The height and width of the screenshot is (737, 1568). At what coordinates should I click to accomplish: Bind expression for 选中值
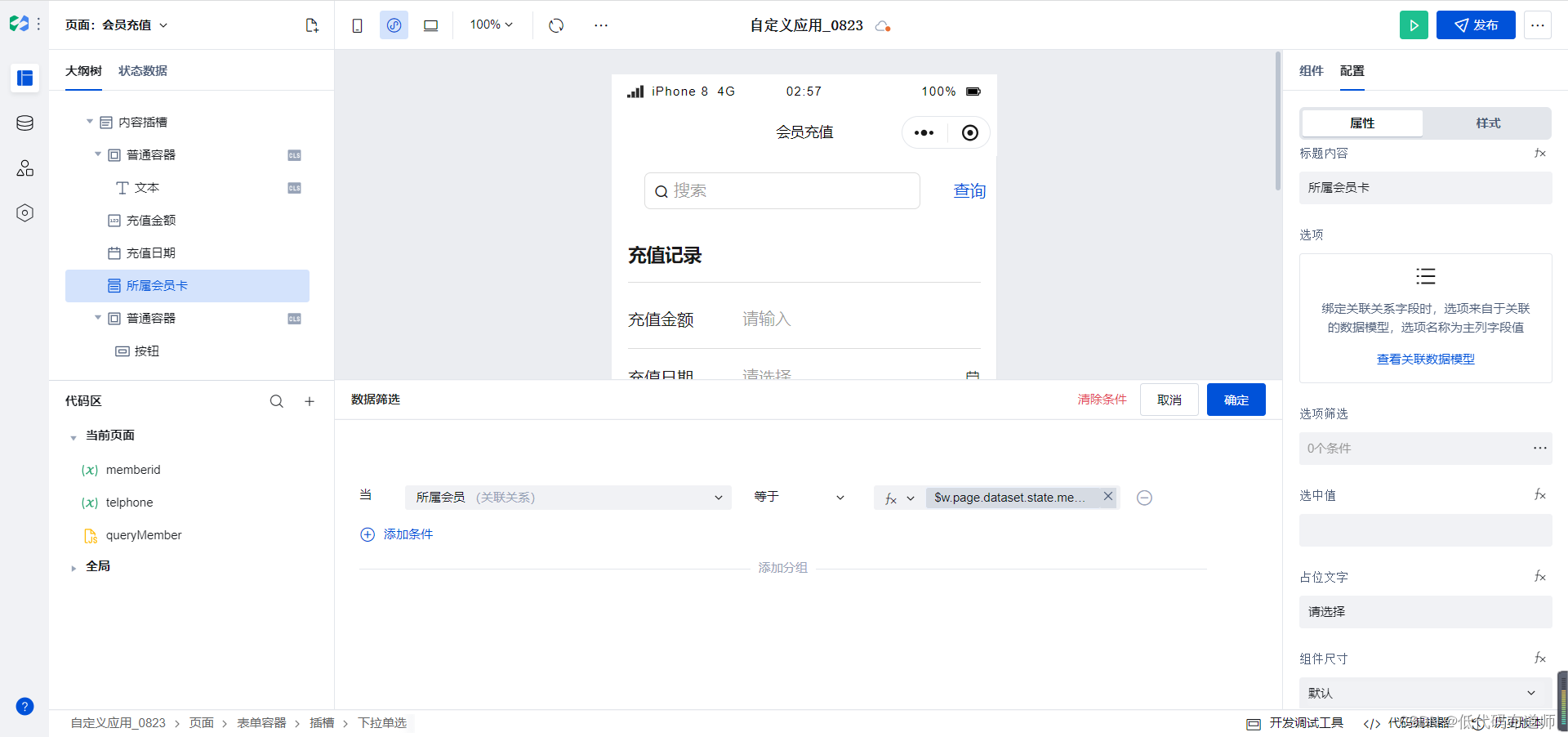click(1540, 494)
